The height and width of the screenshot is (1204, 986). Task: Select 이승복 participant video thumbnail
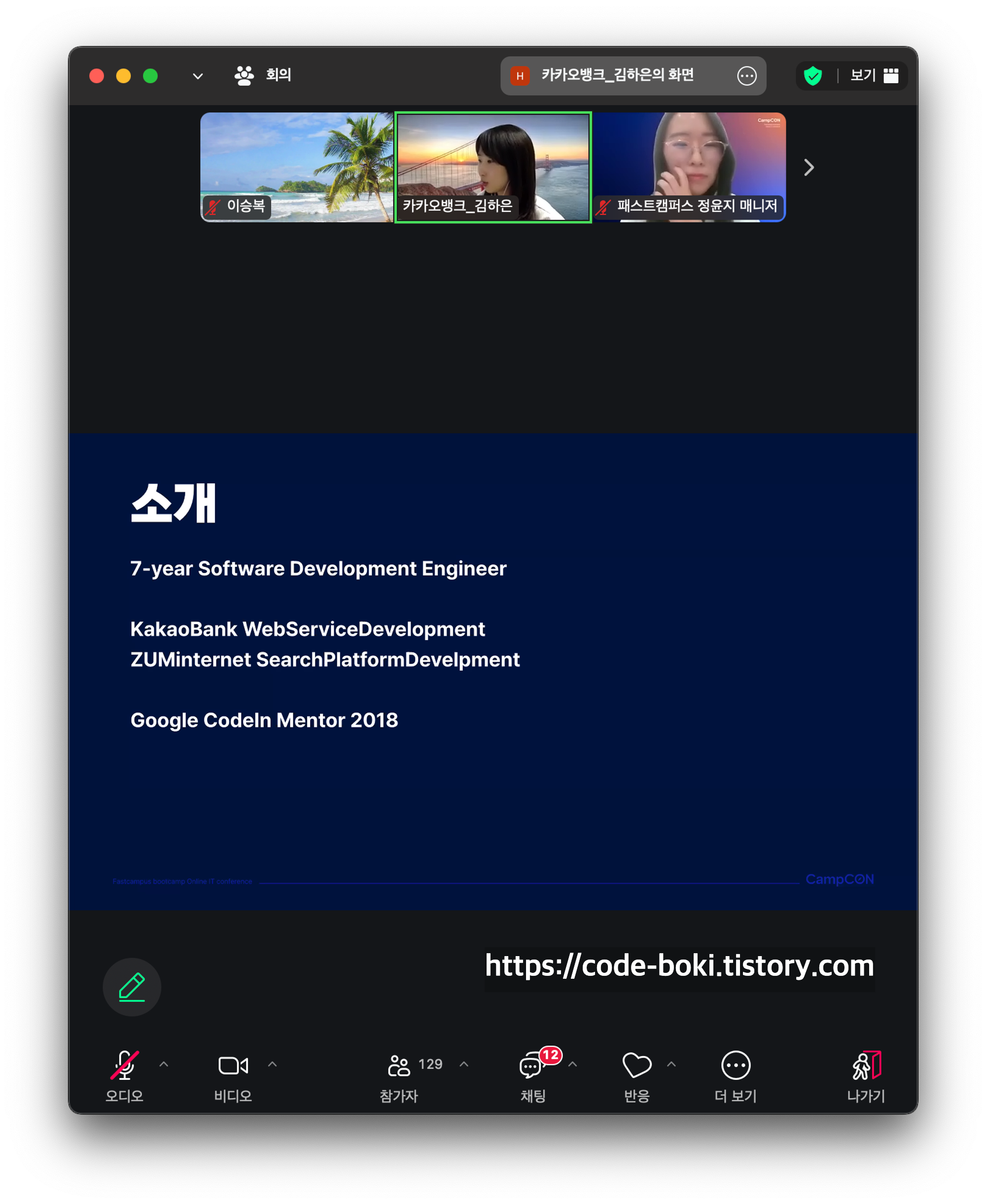pos(296,167)
